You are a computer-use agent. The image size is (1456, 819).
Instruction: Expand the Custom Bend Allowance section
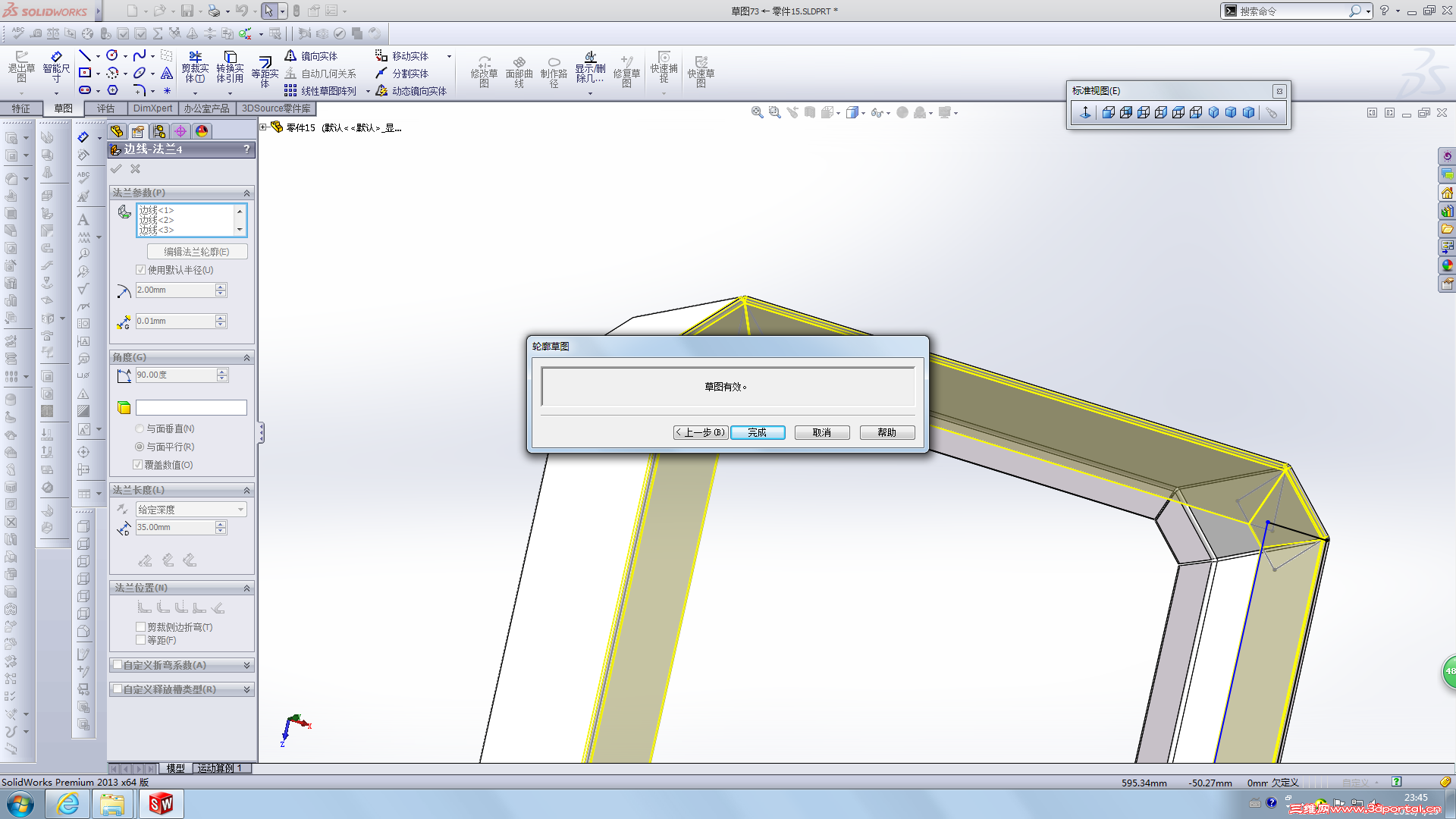click(246, 665)
